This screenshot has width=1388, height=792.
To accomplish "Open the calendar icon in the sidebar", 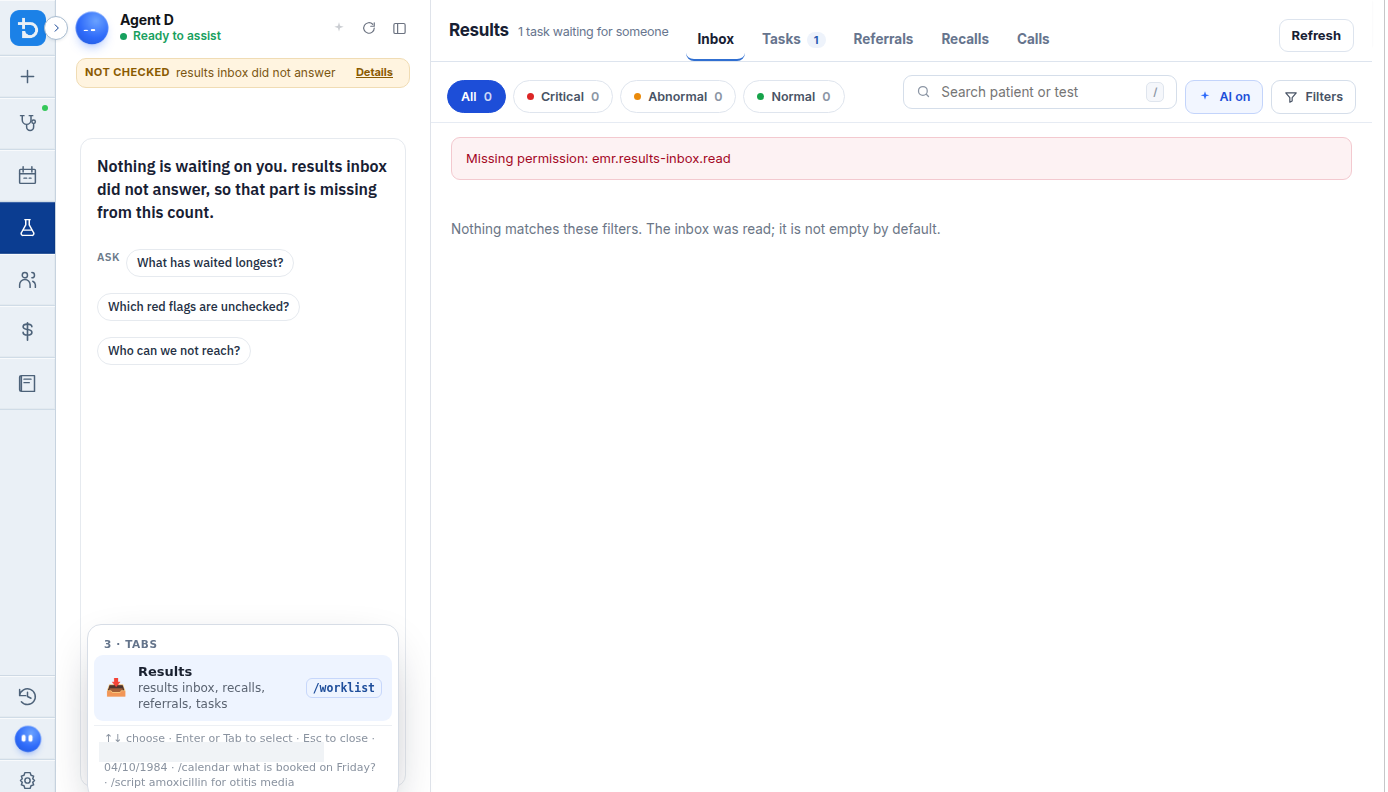I will tap(27, 176).
